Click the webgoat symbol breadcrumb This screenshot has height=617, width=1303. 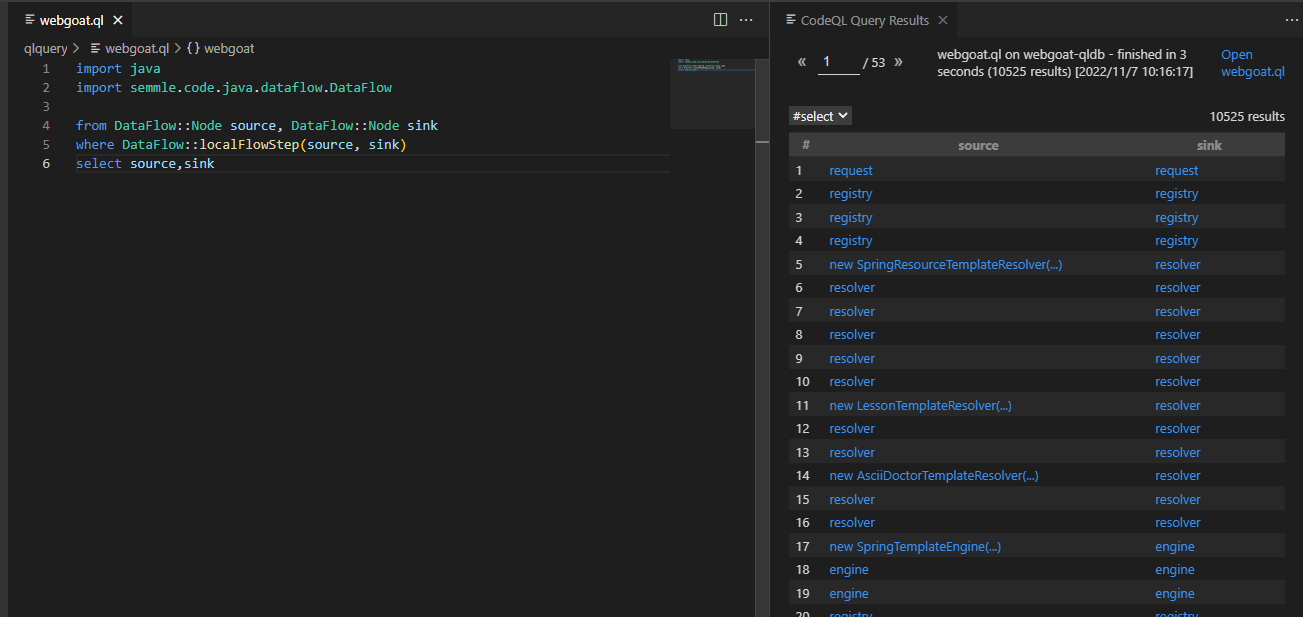[x=229, y=48]
